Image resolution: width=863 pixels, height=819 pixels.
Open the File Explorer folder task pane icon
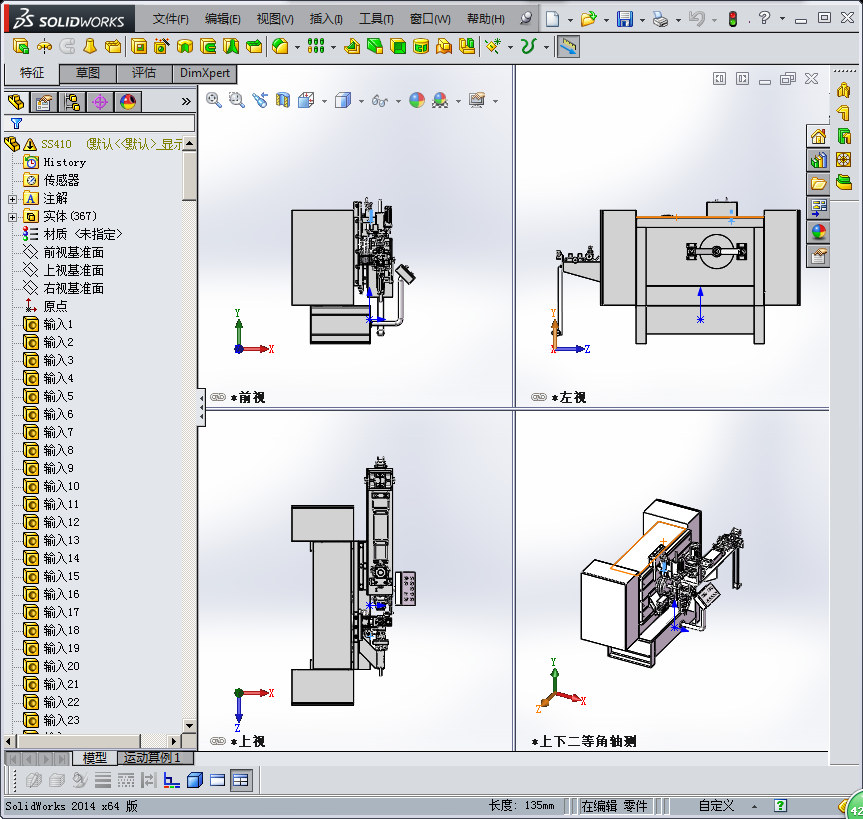[x=818, y=184]
